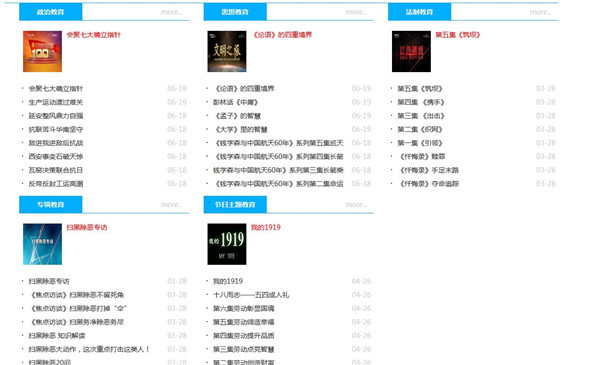The image size is (600, 365).
Task: Open red title link 我的1919
Action: [266, 228]
